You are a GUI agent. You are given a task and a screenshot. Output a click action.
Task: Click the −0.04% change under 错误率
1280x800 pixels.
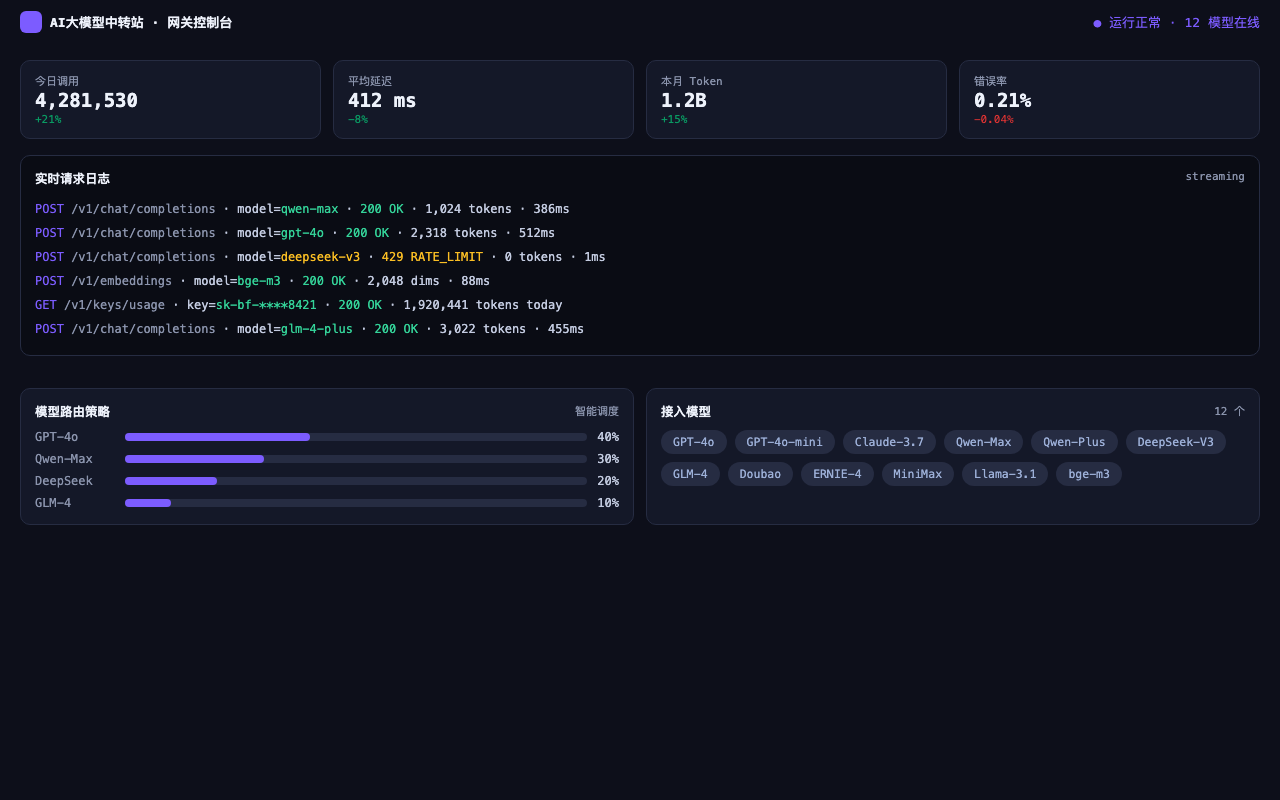[994, 120]
